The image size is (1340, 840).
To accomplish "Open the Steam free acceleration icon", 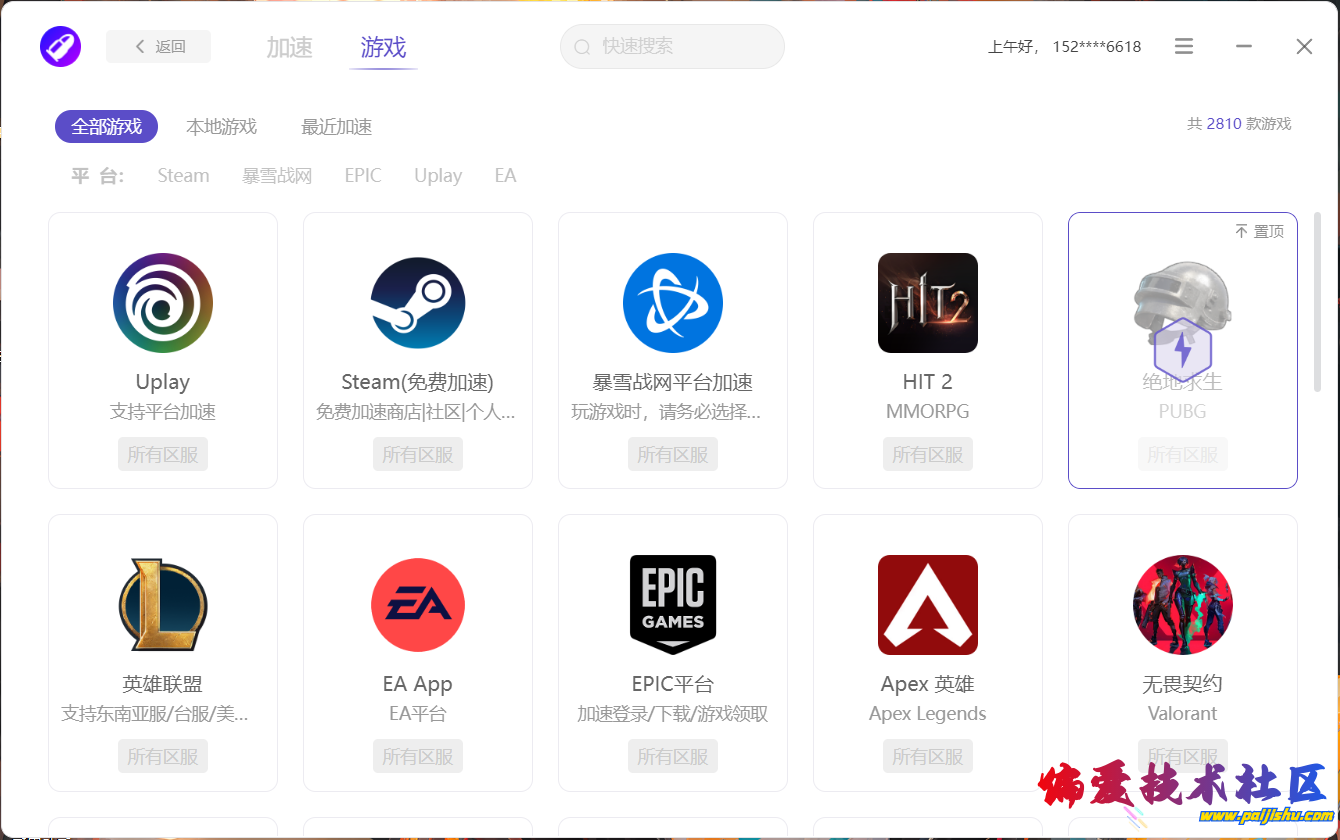I will 418,303.
